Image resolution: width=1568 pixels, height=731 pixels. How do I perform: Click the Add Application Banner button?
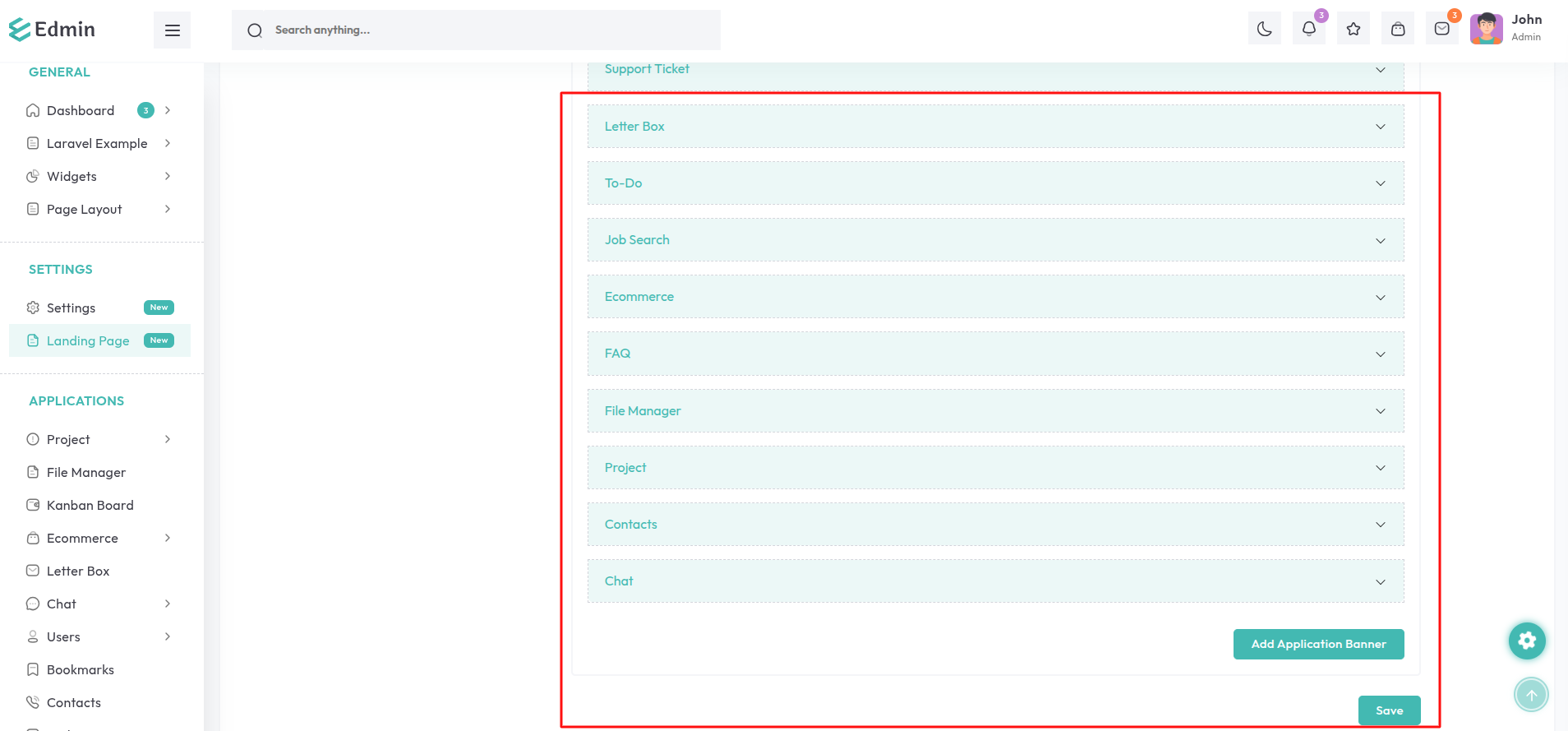(1318, 644)
